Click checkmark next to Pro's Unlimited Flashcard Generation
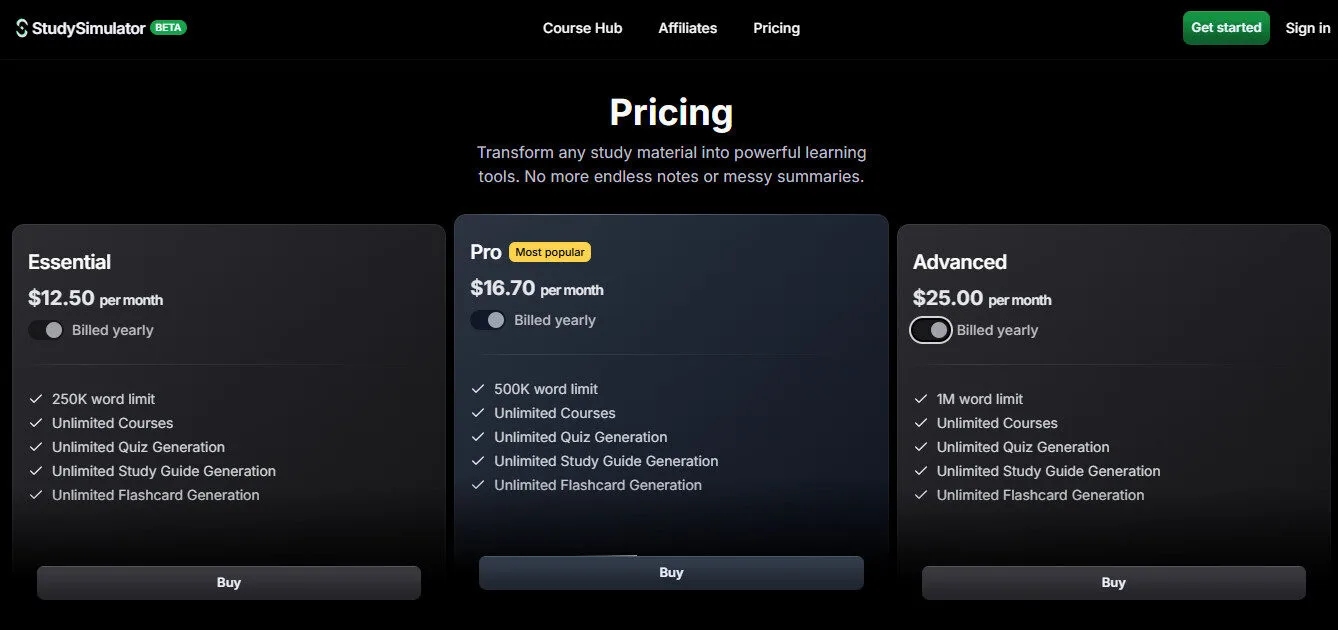The height and width of the screenshot is (630, 1338). [x=478, y=485]
